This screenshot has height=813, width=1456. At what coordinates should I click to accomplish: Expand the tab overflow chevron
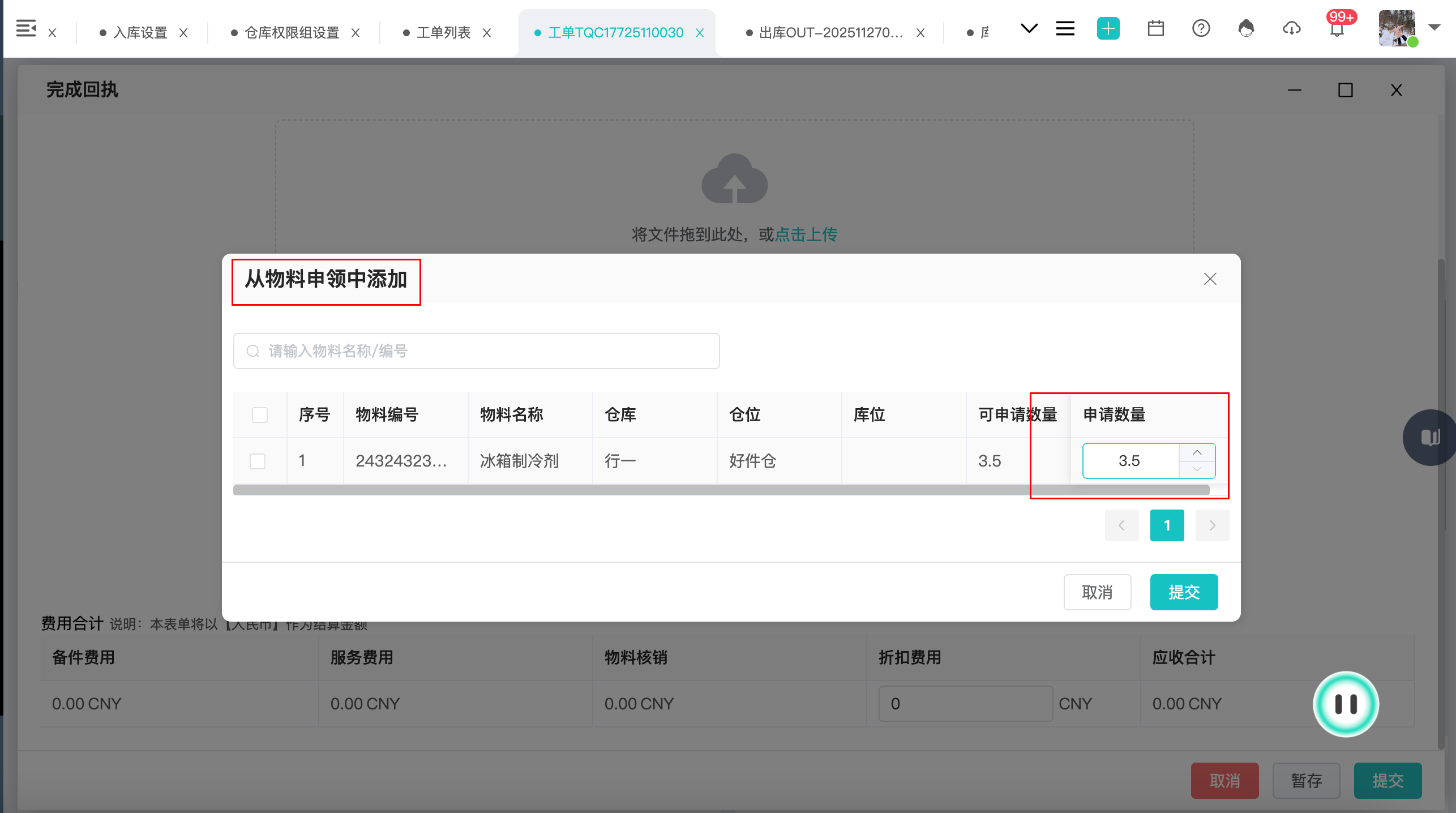point(1029,28)
